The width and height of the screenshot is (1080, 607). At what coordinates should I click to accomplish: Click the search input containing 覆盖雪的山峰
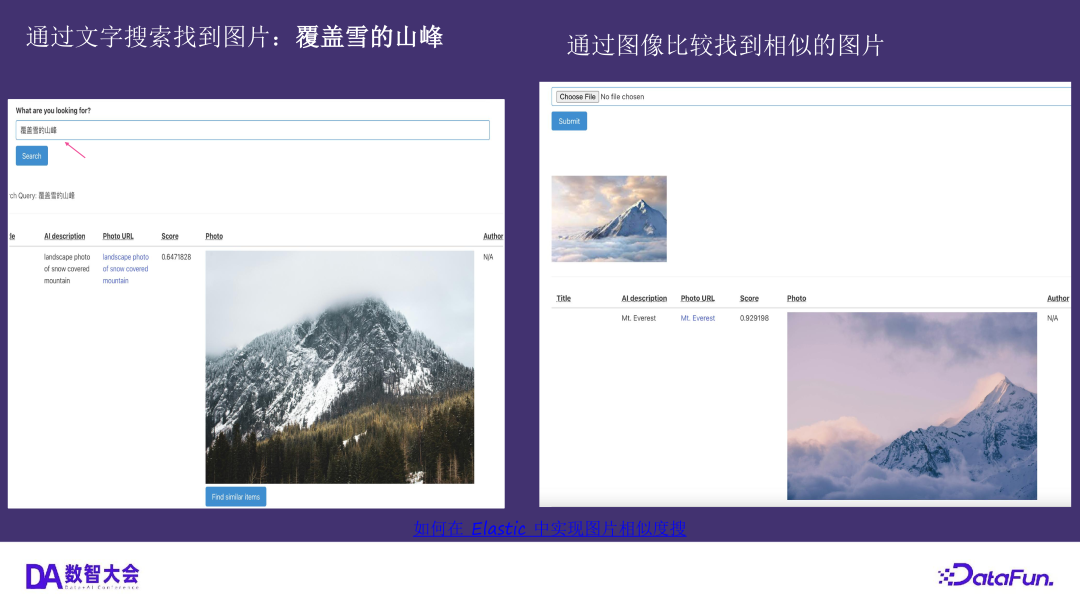[250, 129]
